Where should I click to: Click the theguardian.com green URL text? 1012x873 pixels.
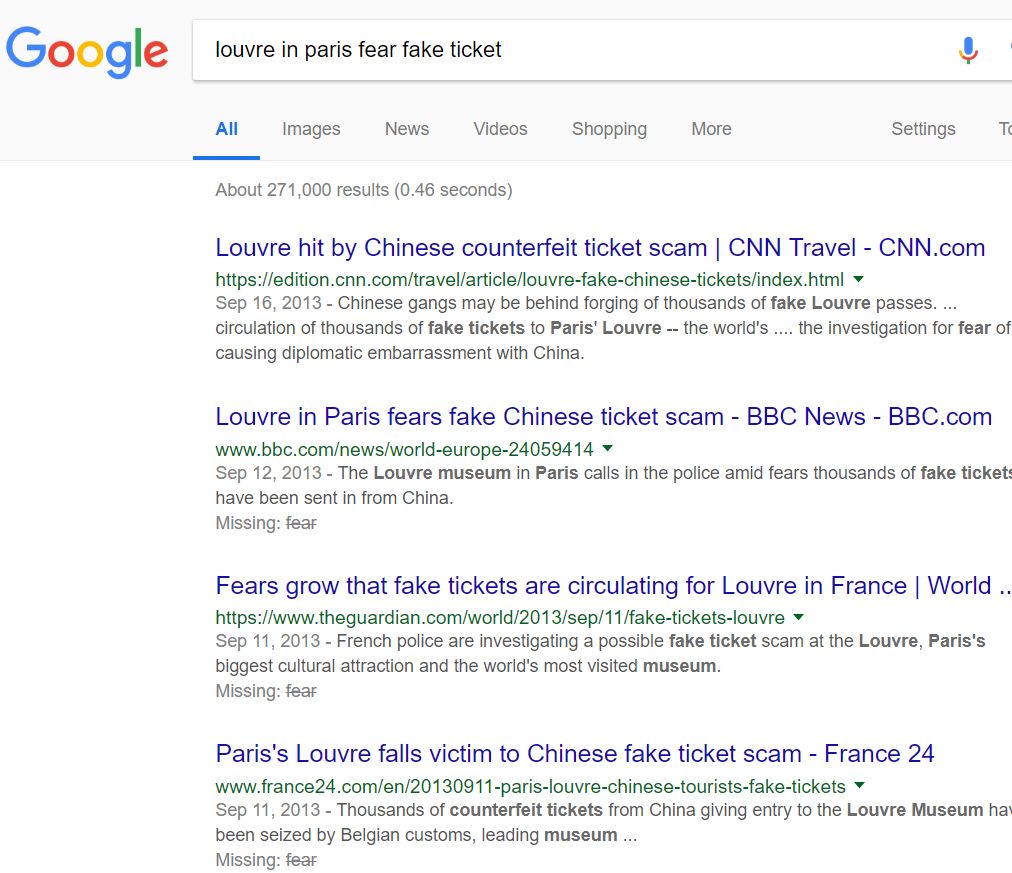(x=500, y=617)
